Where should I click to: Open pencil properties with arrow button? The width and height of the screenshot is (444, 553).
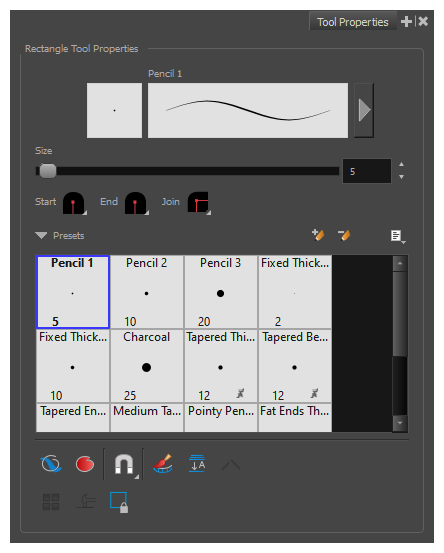coord(364,110)
